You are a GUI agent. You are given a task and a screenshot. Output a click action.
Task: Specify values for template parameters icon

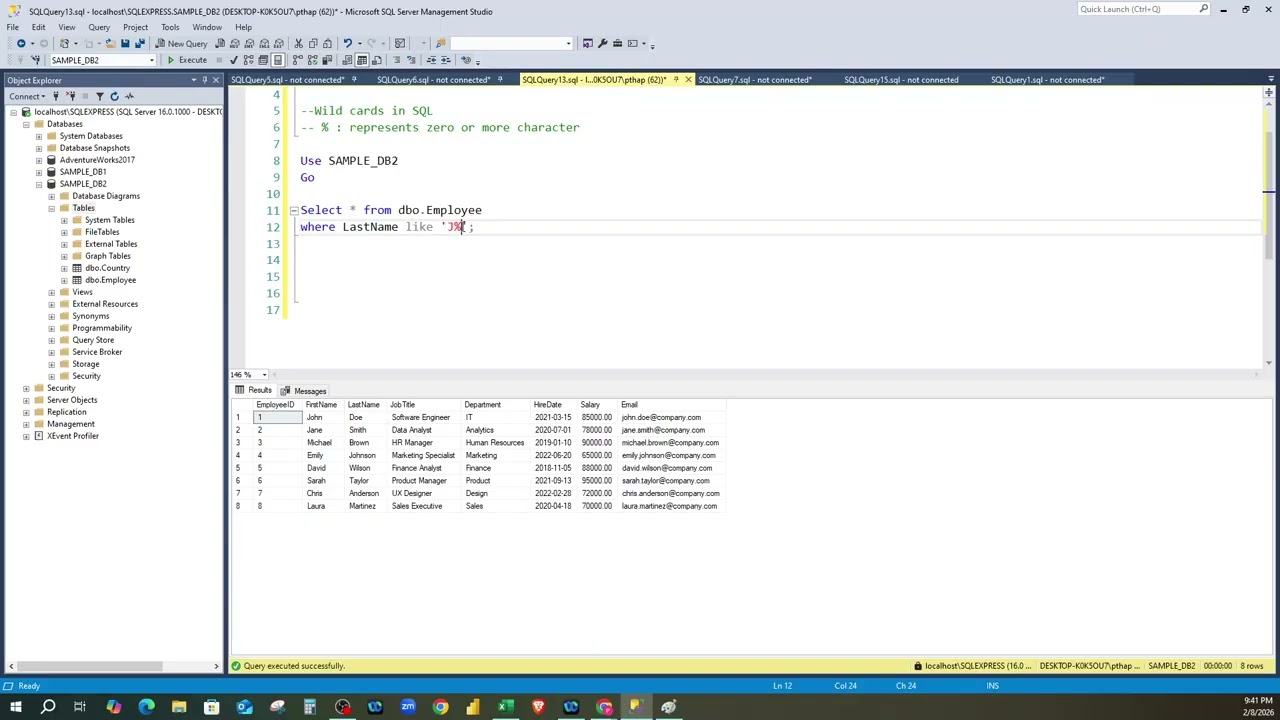[466, 60]
